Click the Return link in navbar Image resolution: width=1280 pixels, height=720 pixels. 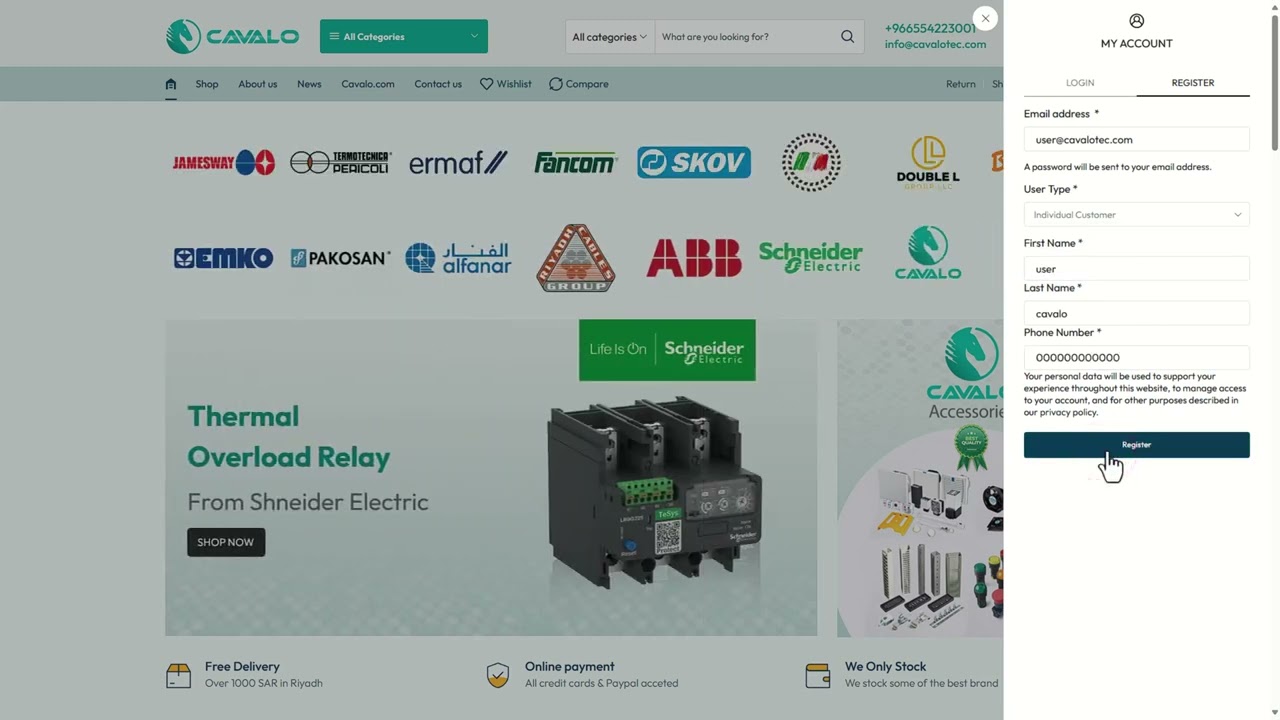point(961,84)
